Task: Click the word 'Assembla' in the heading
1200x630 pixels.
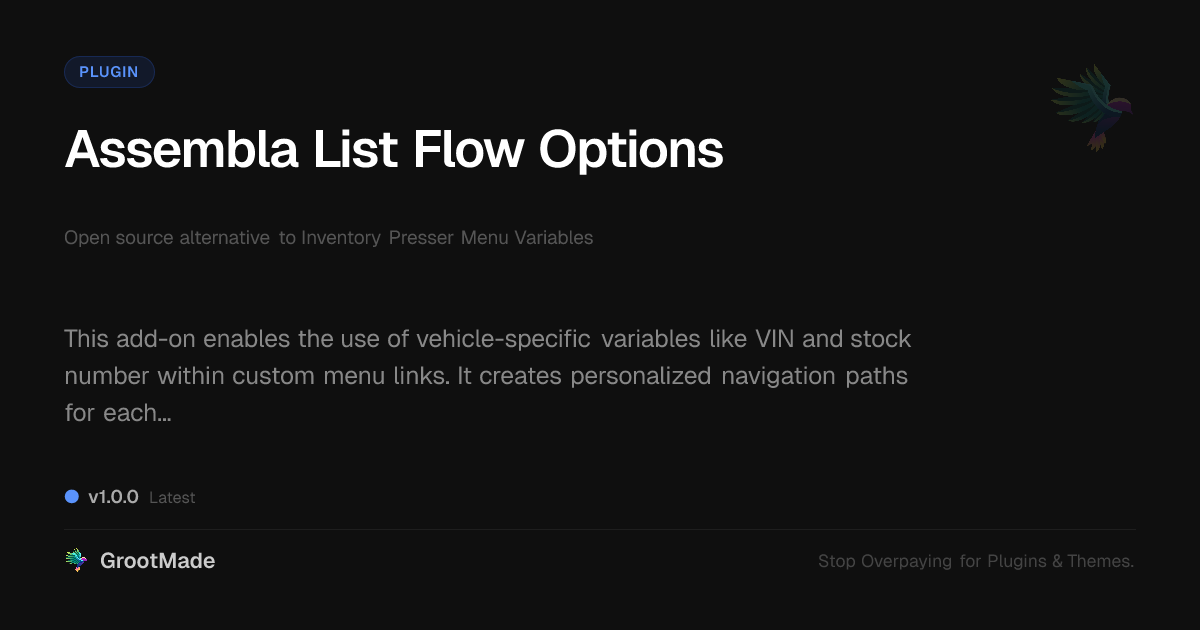Action: point(181,150)
